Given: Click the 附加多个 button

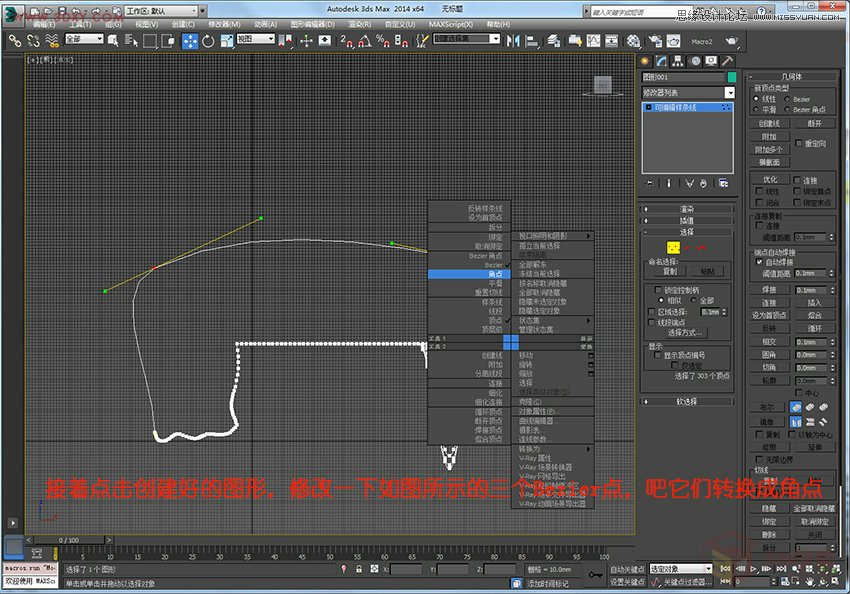Looking at the screenshot, I should pos(769,150).
